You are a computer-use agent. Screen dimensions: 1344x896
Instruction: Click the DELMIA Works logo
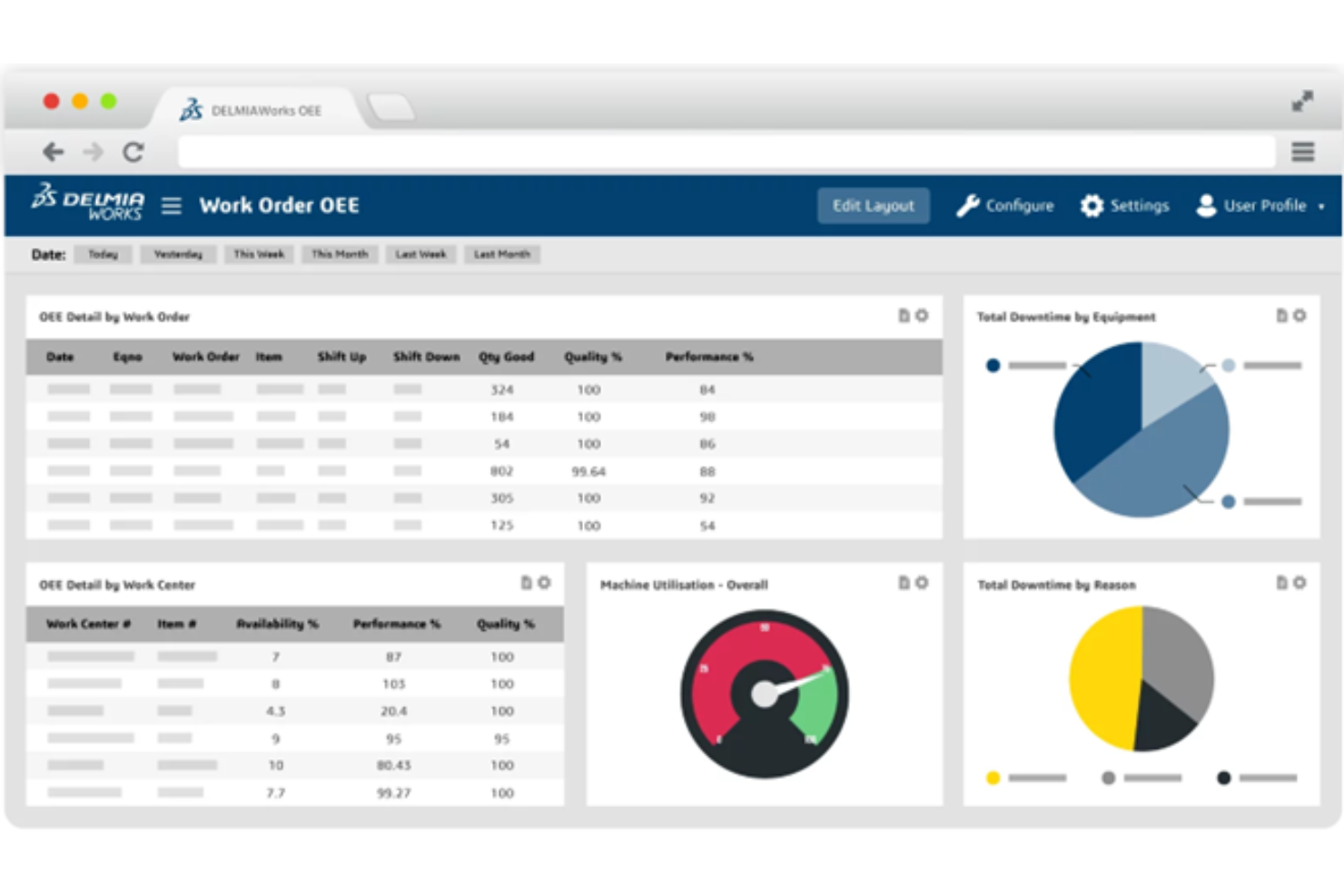point(86,204)
